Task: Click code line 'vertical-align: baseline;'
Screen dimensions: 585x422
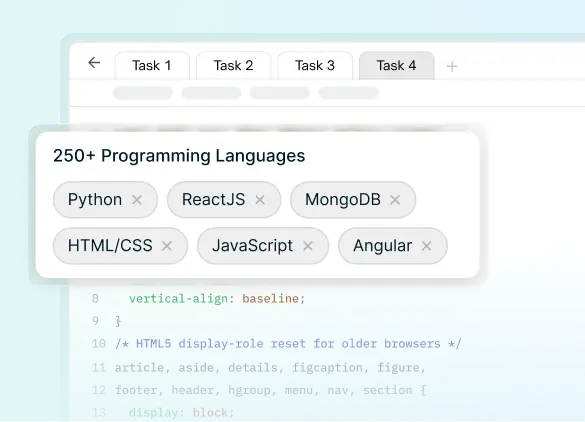Action: 217,298
